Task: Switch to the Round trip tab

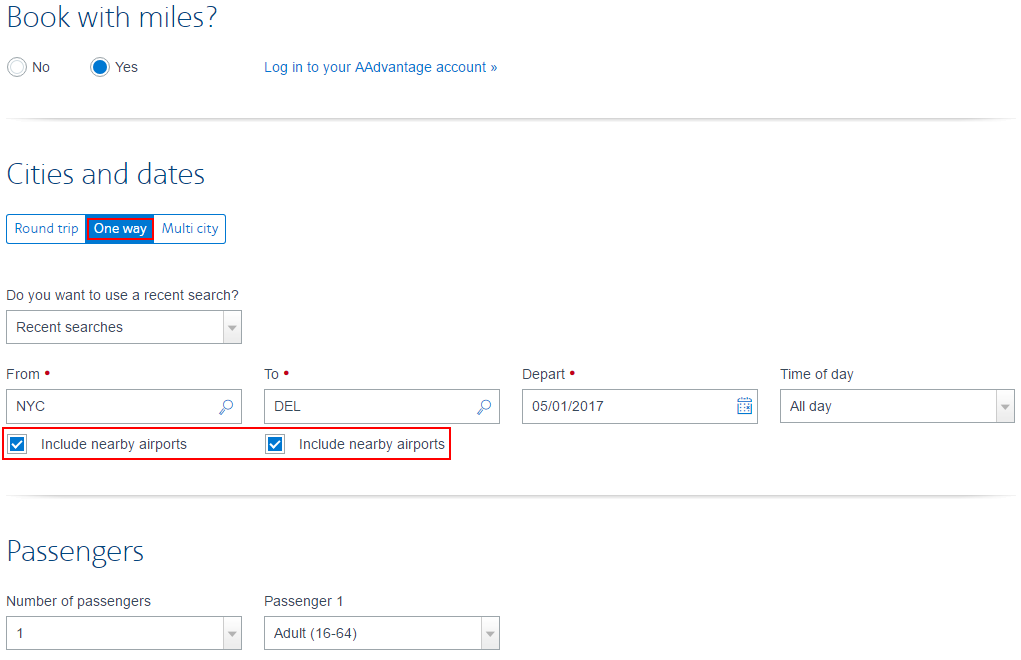Action: pyautogui.click(x=46, y=228)
